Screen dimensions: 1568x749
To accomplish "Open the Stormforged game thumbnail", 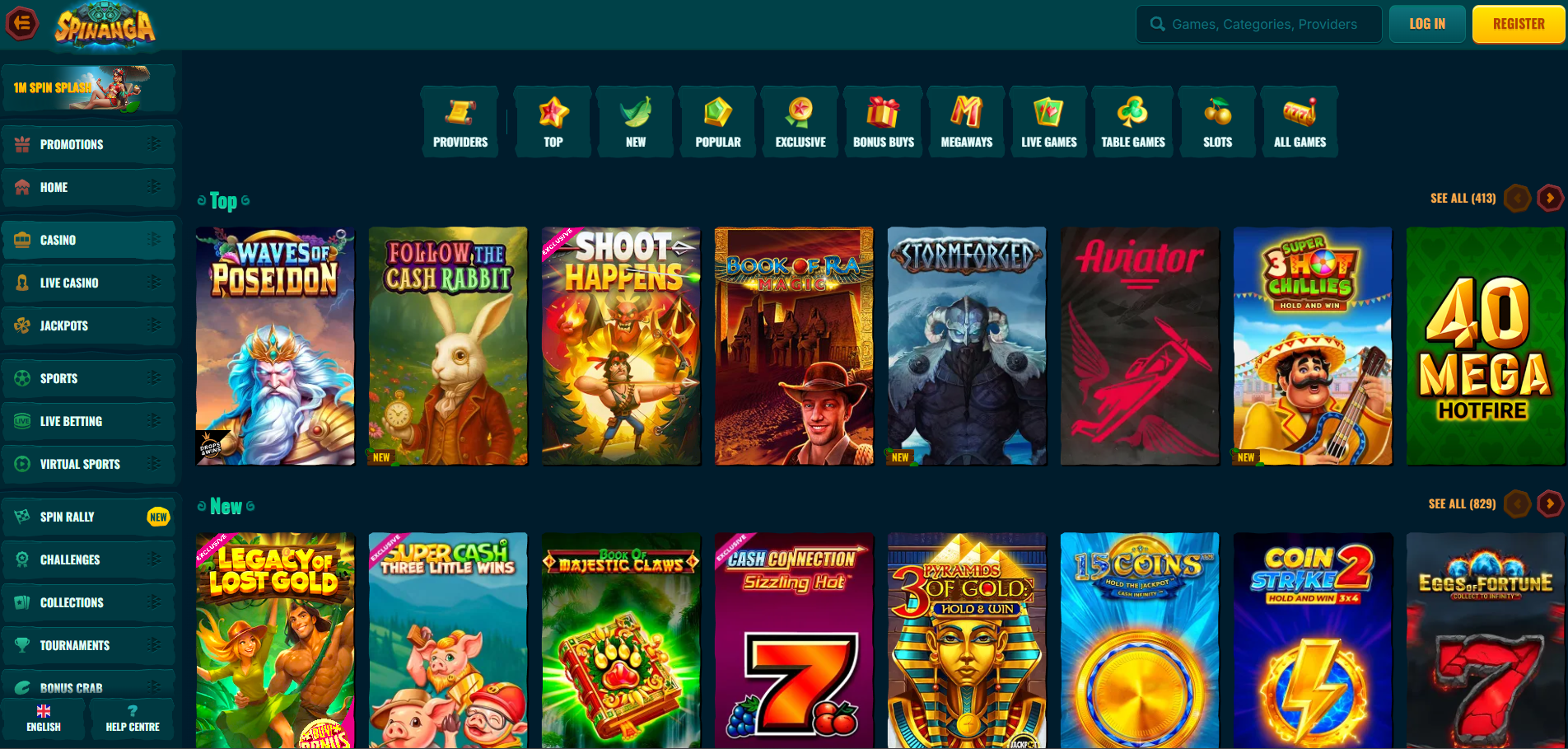I will pos(967,346).
